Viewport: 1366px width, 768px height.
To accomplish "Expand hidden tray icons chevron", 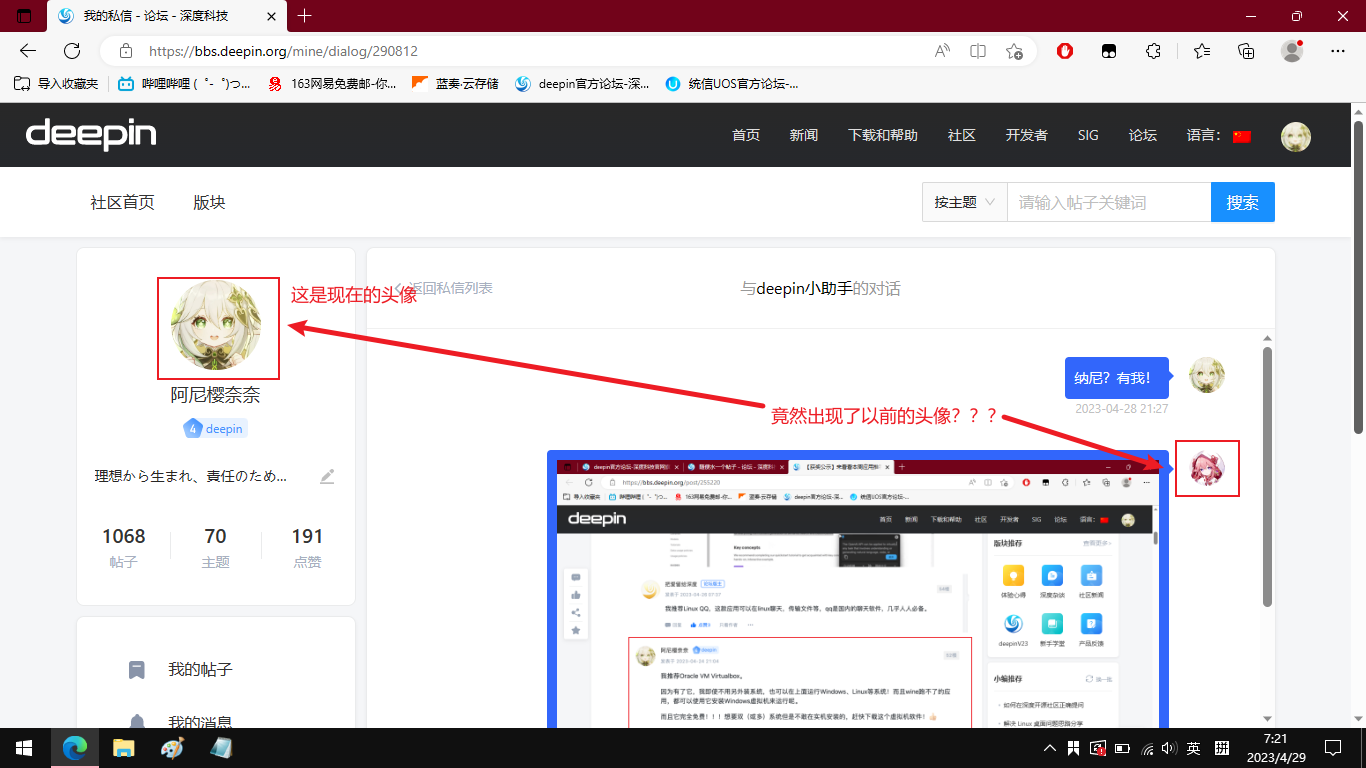I will (1050, 748).
